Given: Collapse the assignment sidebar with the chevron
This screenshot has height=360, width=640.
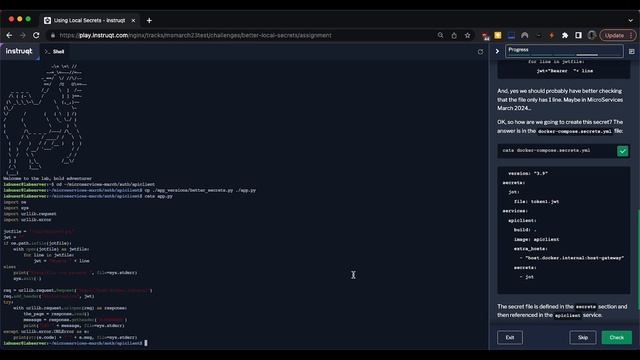Looking at the screenshot, I should [x=497, y=51].
